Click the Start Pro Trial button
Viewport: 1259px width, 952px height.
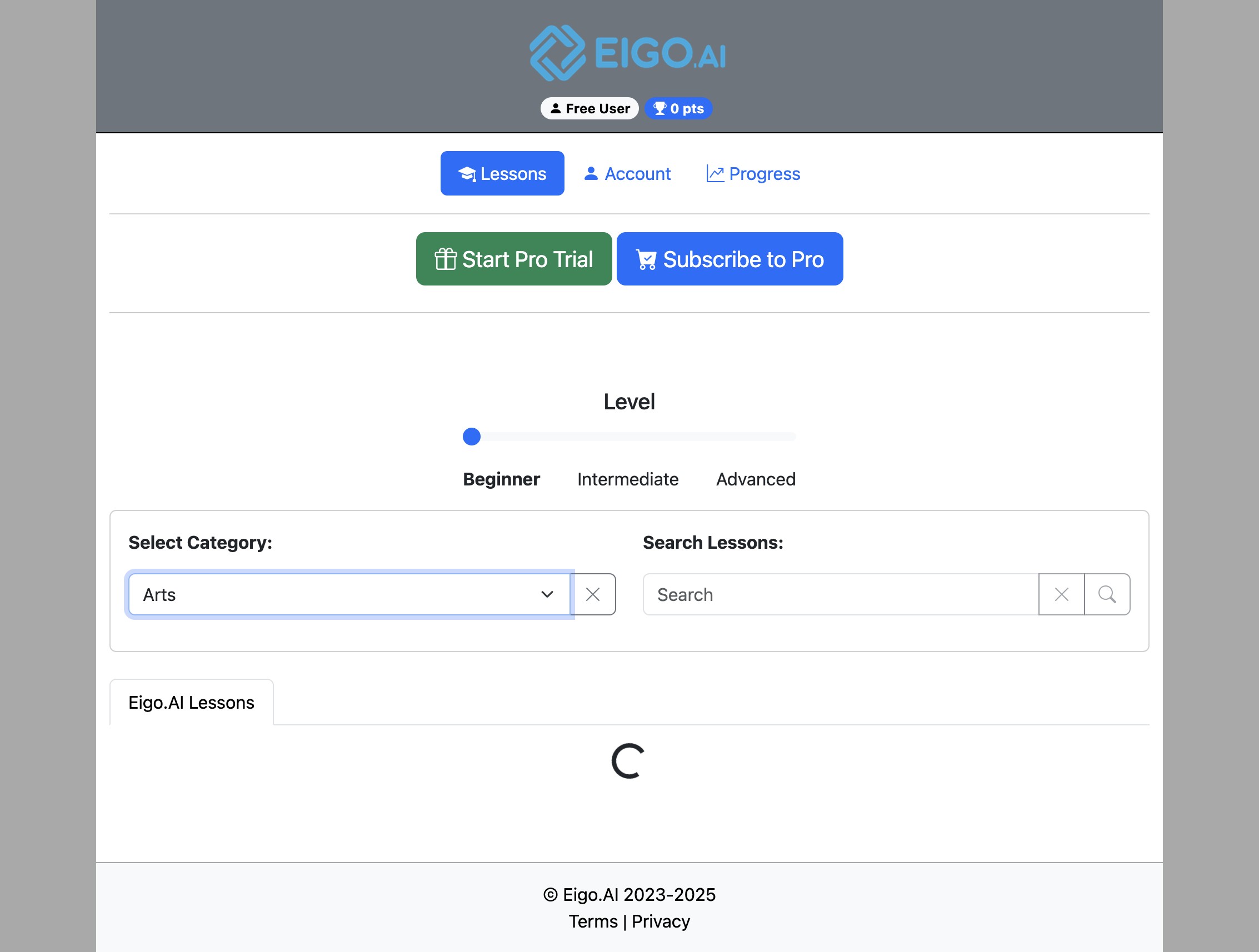tap(514, 259)
